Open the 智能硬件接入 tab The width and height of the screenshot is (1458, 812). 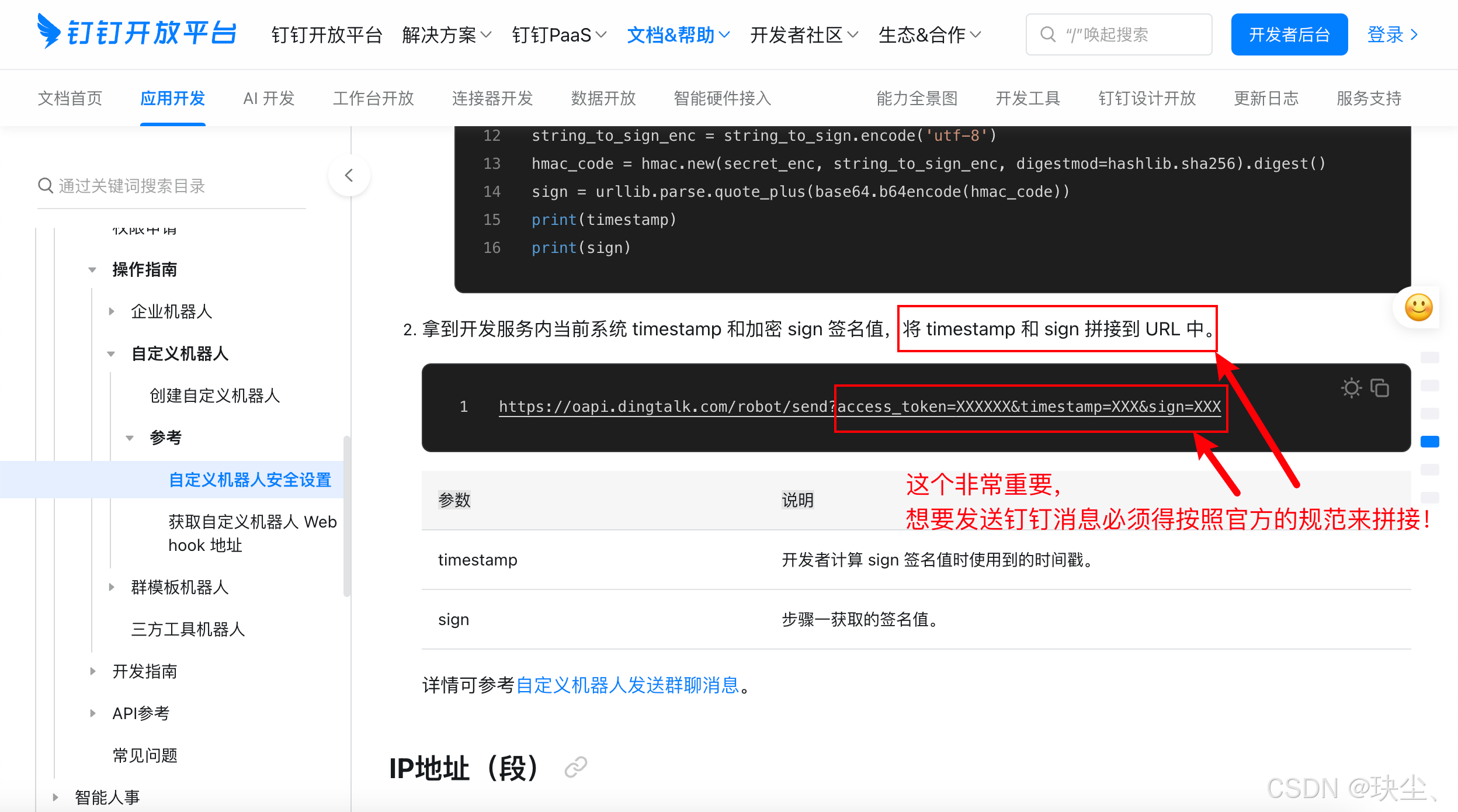click(x=723, y=98)
